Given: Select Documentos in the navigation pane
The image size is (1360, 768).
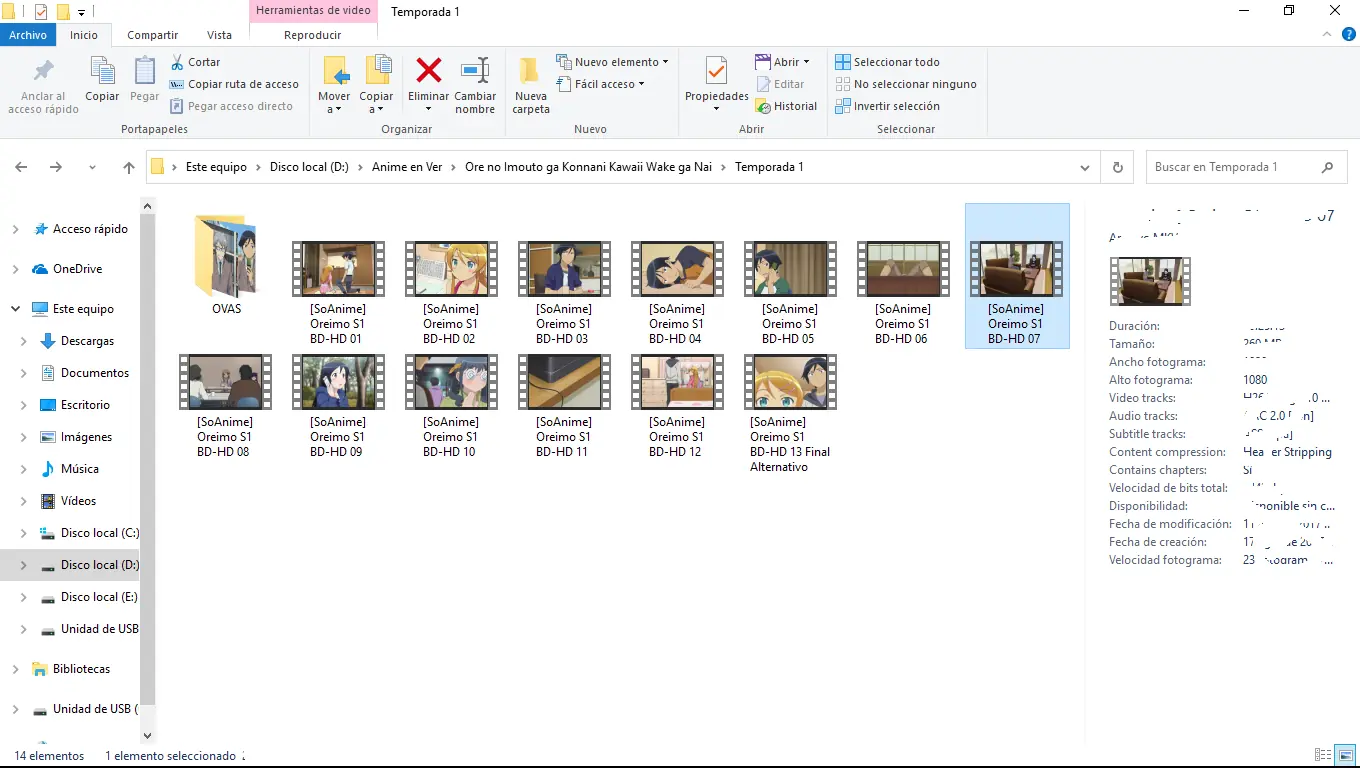Looking at the screenshot, I should click(94, 373).
